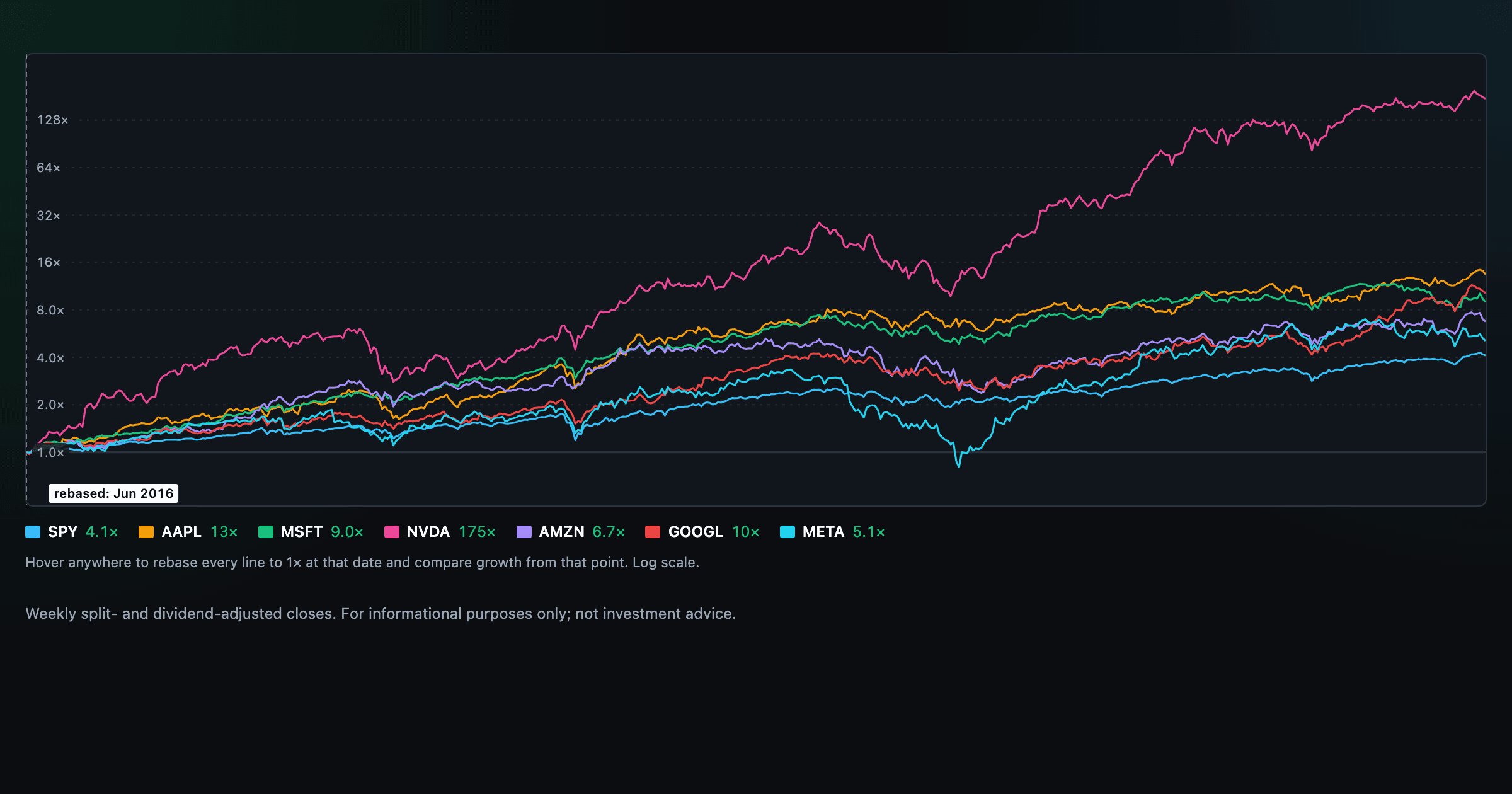Select the NVDA legend label
Viewport: 1512px width, 794px height.
click(428, 532)
